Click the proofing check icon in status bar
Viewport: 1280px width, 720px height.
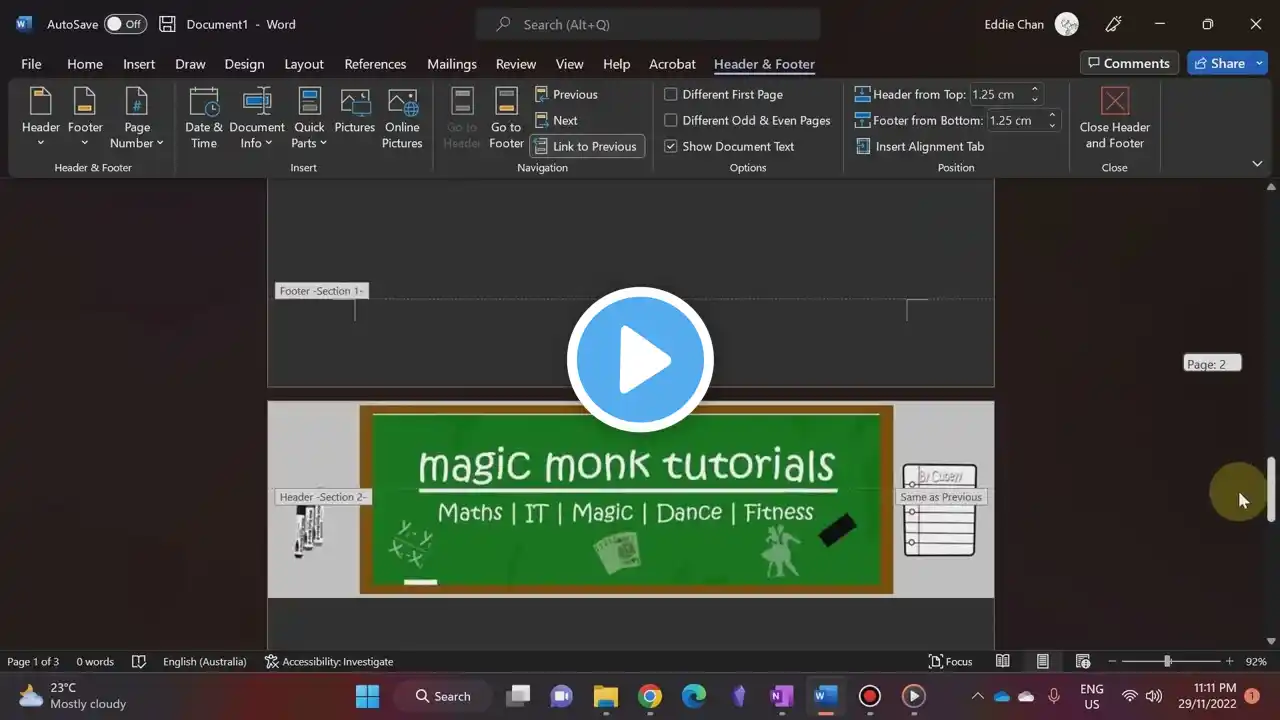pyautogui.click(x=139, y=661)
